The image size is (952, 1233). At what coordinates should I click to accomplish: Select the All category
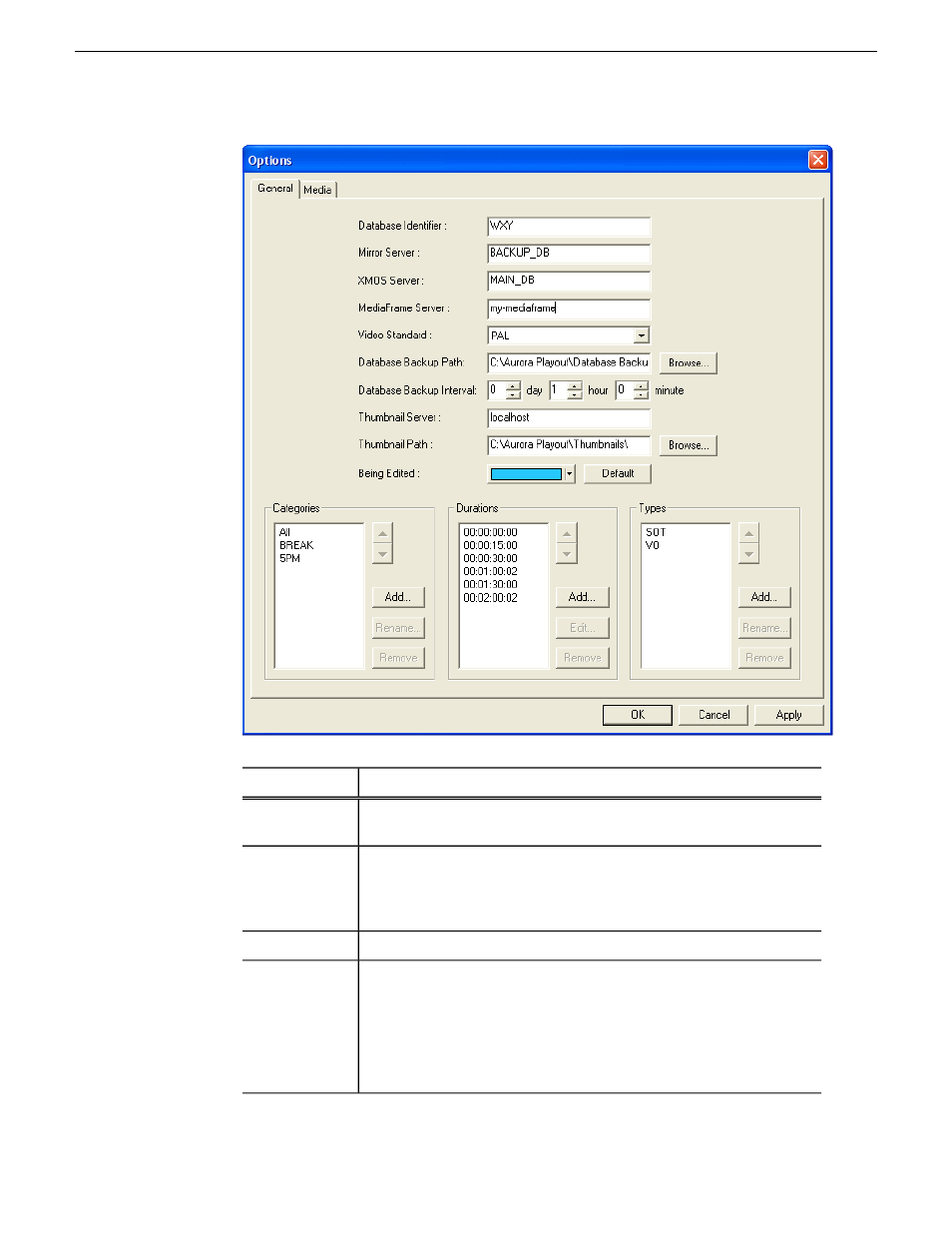pos(285,533)
